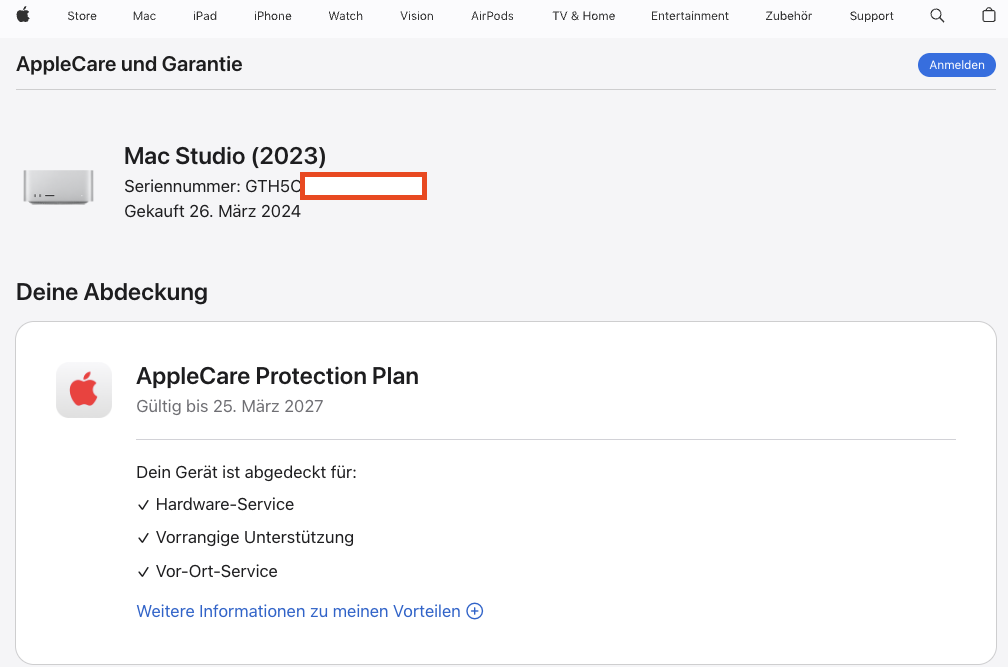The image size is (1008, 667).
Task: Open the iPad menu item
Action: pos(205,16)
